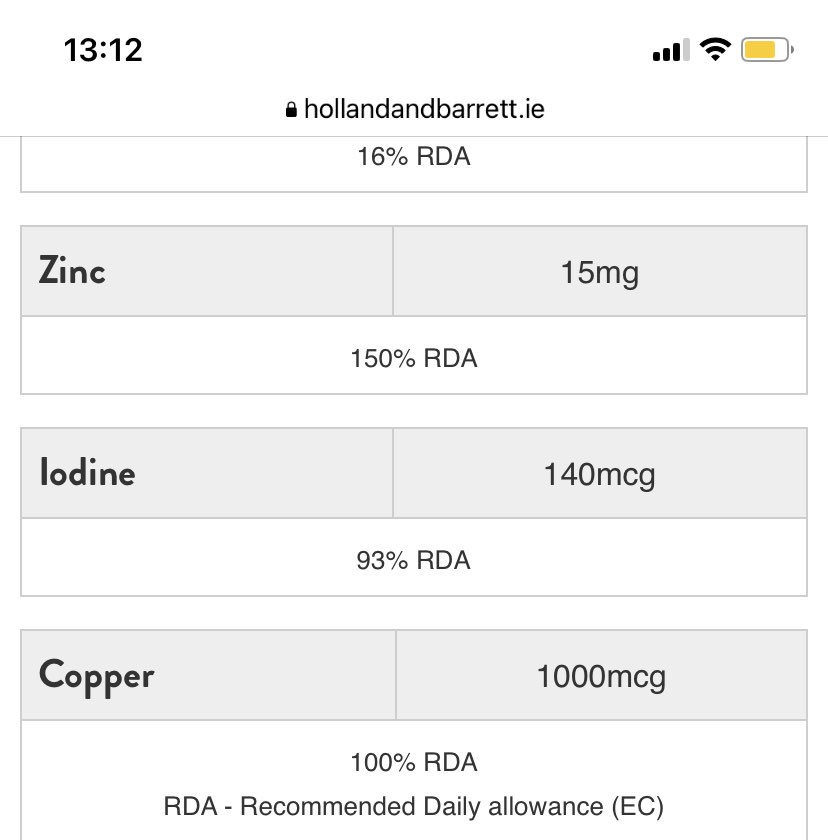
Task: Tap the word 'allowance' in the footnote
Action: coord(545,806)
